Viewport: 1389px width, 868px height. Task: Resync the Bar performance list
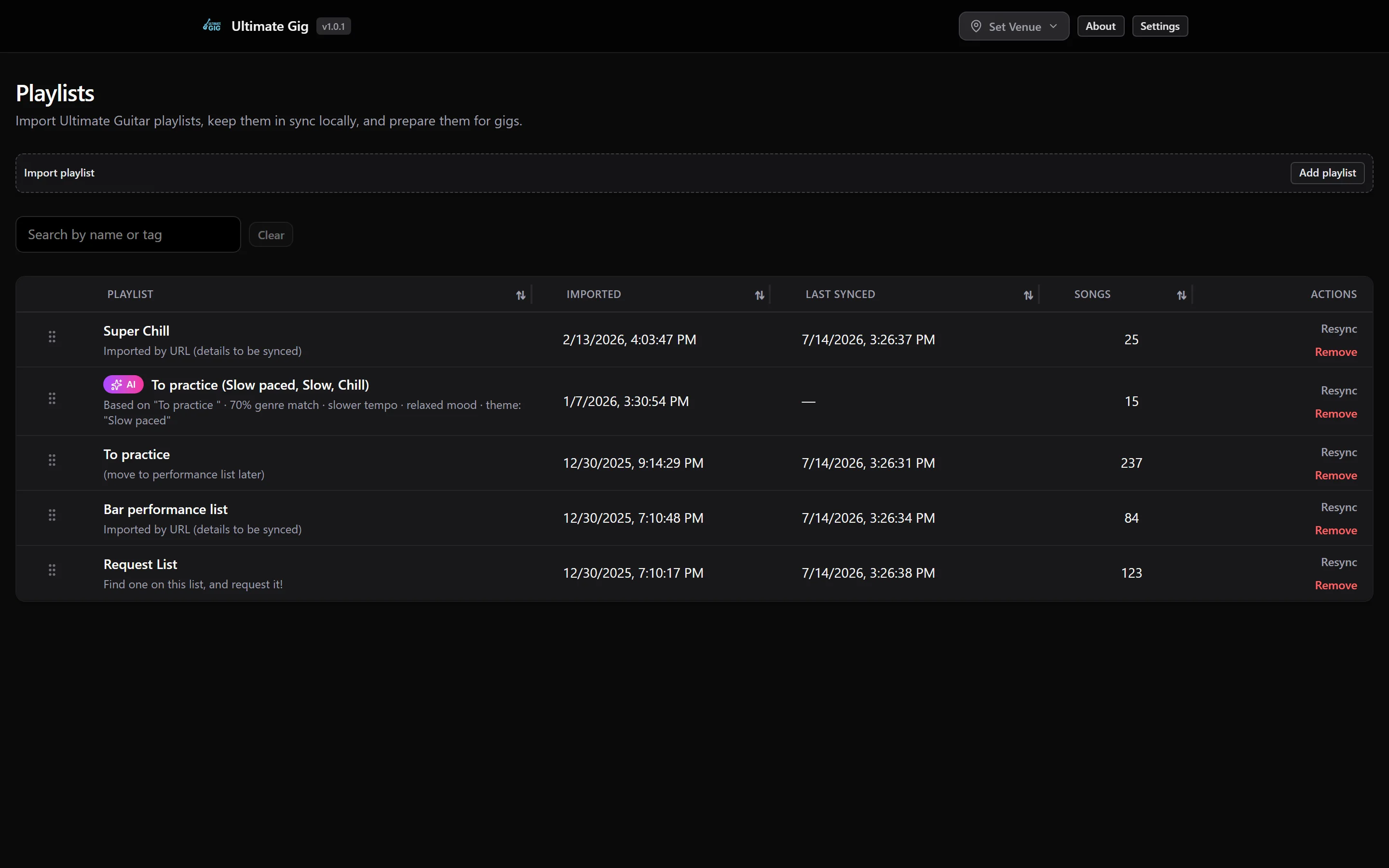[x=1338, y=507]
